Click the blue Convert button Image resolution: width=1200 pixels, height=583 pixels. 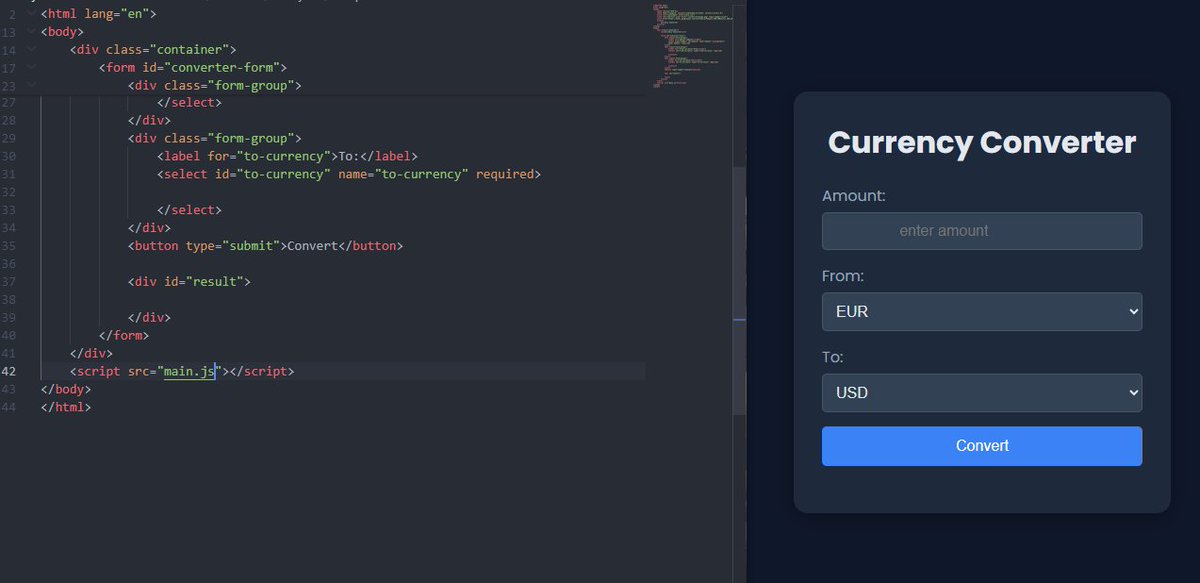pyautogui.click(x=982, y=446)
